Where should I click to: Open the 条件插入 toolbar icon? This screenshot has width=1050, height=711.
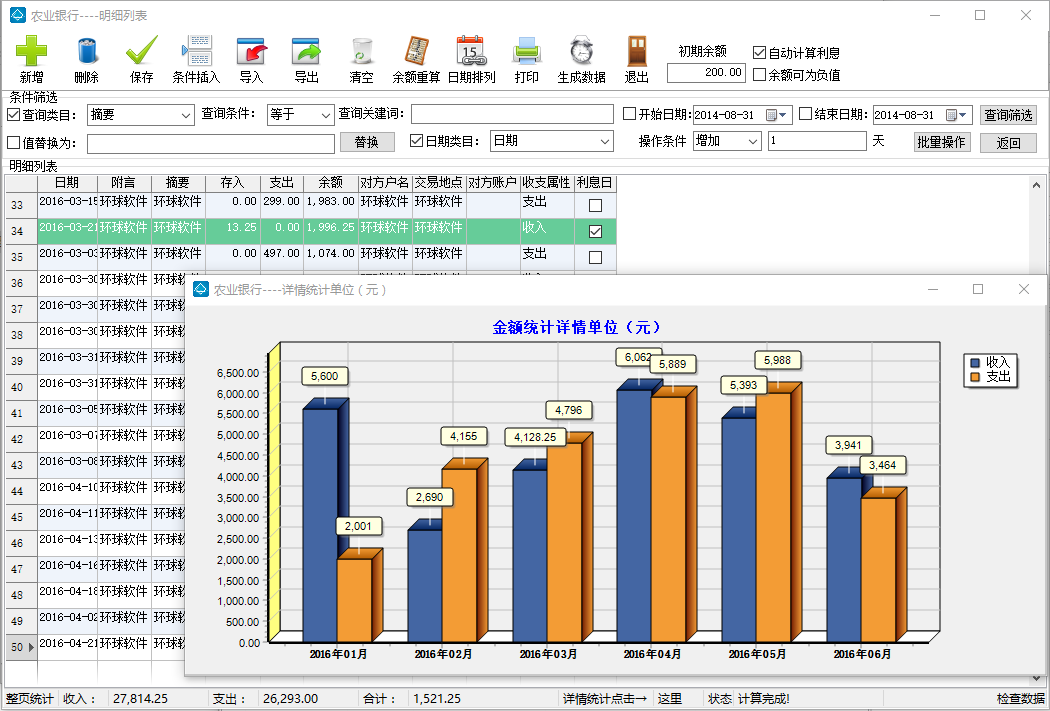pos(196,51)
